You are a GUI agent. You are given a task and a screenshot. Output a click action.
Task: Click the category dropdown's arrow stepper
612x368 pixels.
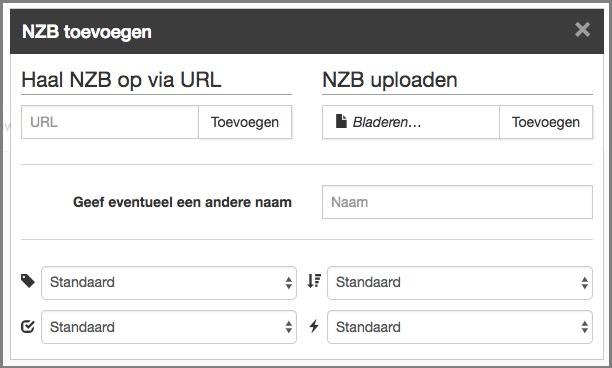(x=288, y=283)
